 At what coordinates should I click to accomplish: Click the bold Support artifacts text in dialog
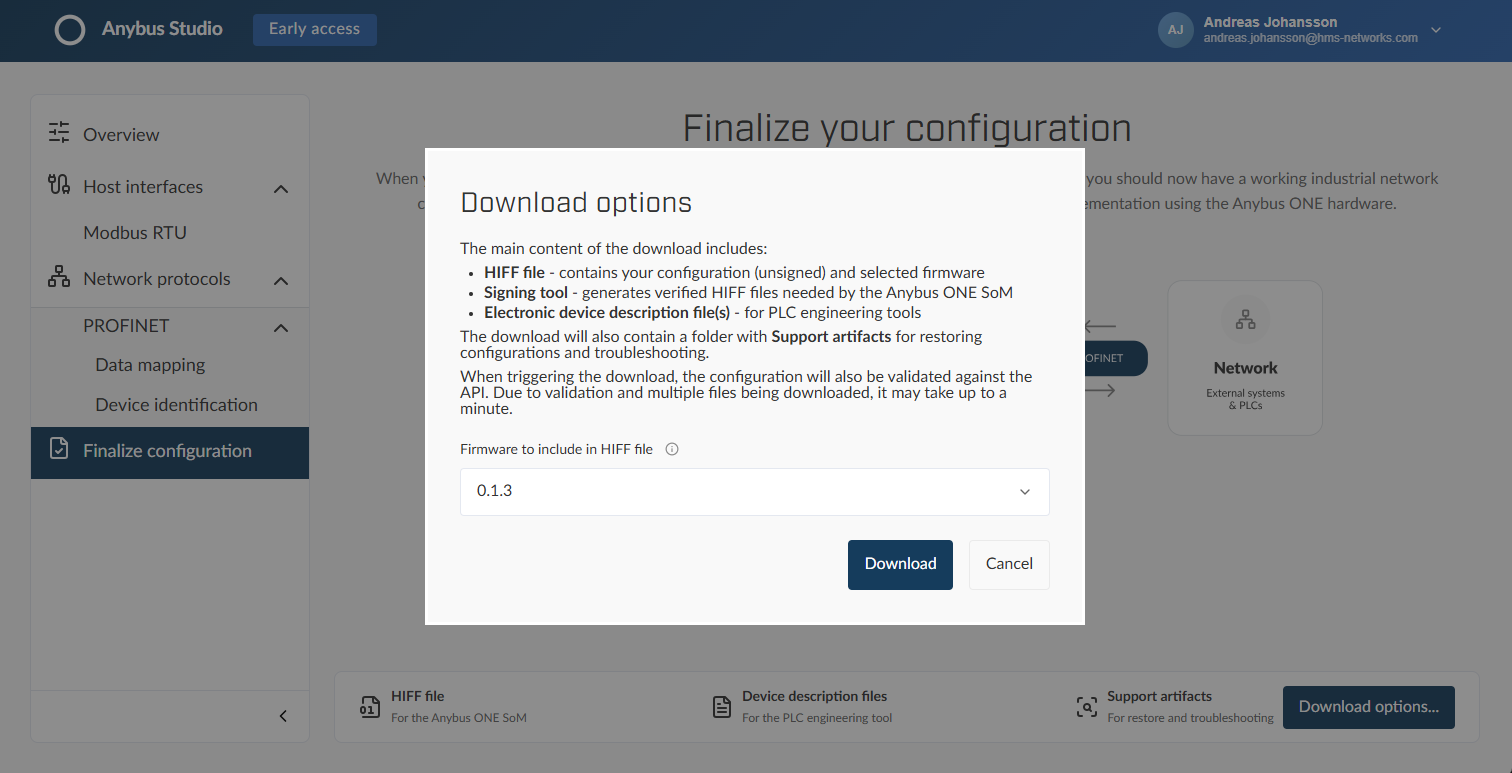[x=831, y=336]
